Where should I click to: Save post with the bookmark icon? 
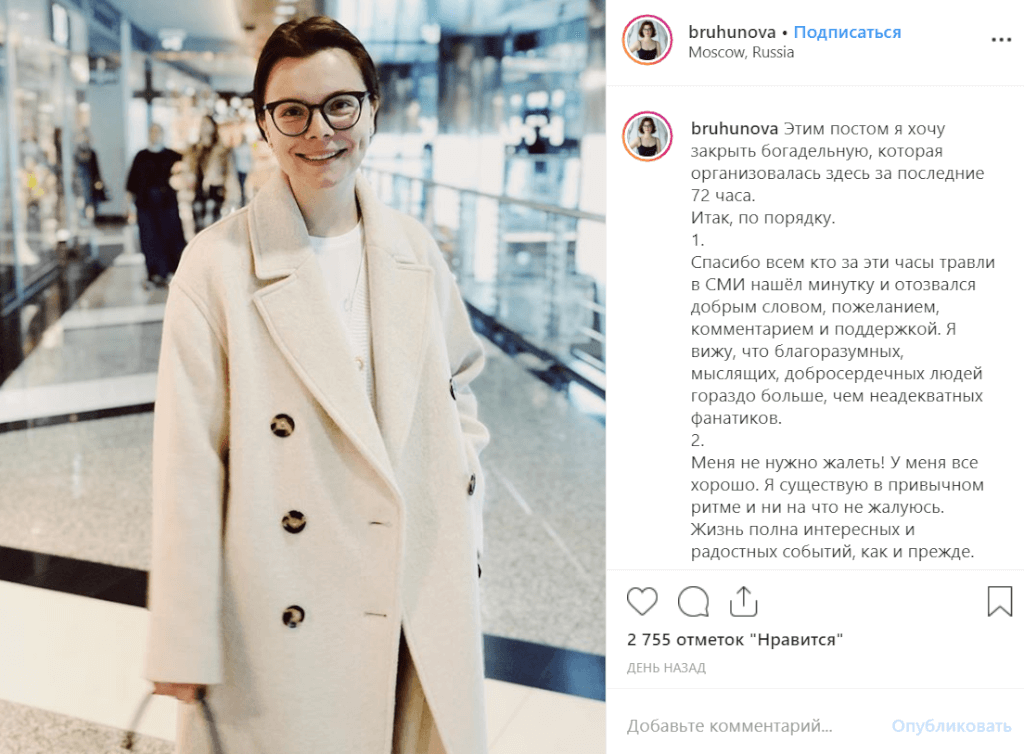tap(999, 601)
